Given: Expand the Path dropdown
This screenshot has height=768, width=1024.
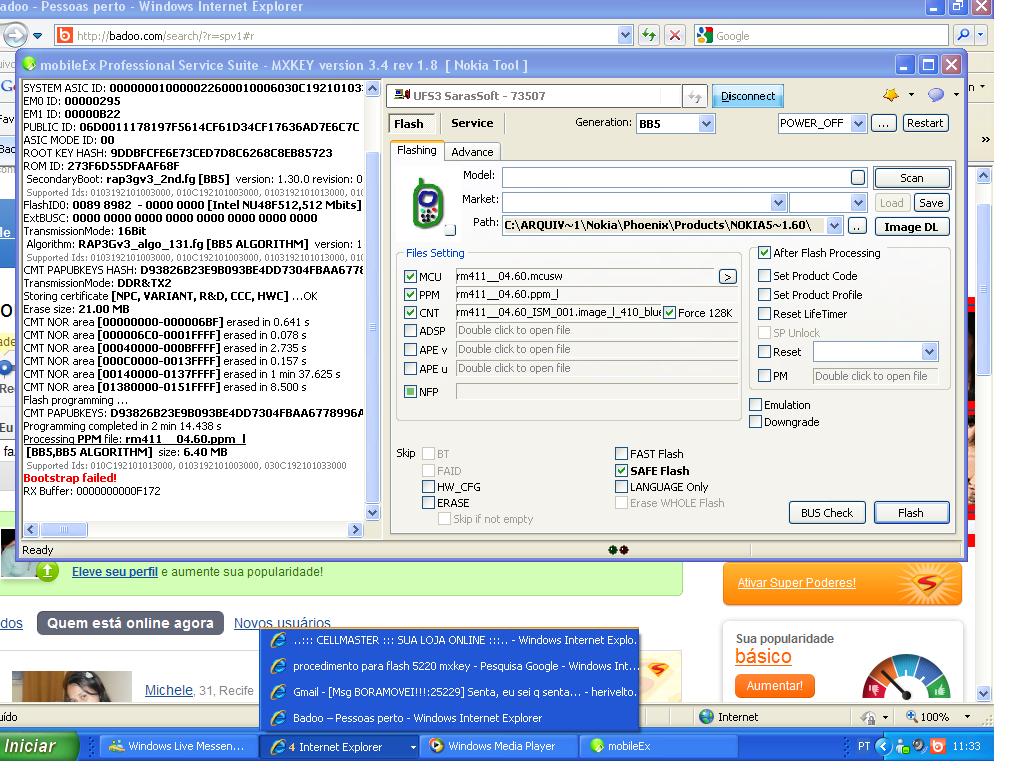Looking at the screenshot, I should pyautogui.click(x=834, y=226).
